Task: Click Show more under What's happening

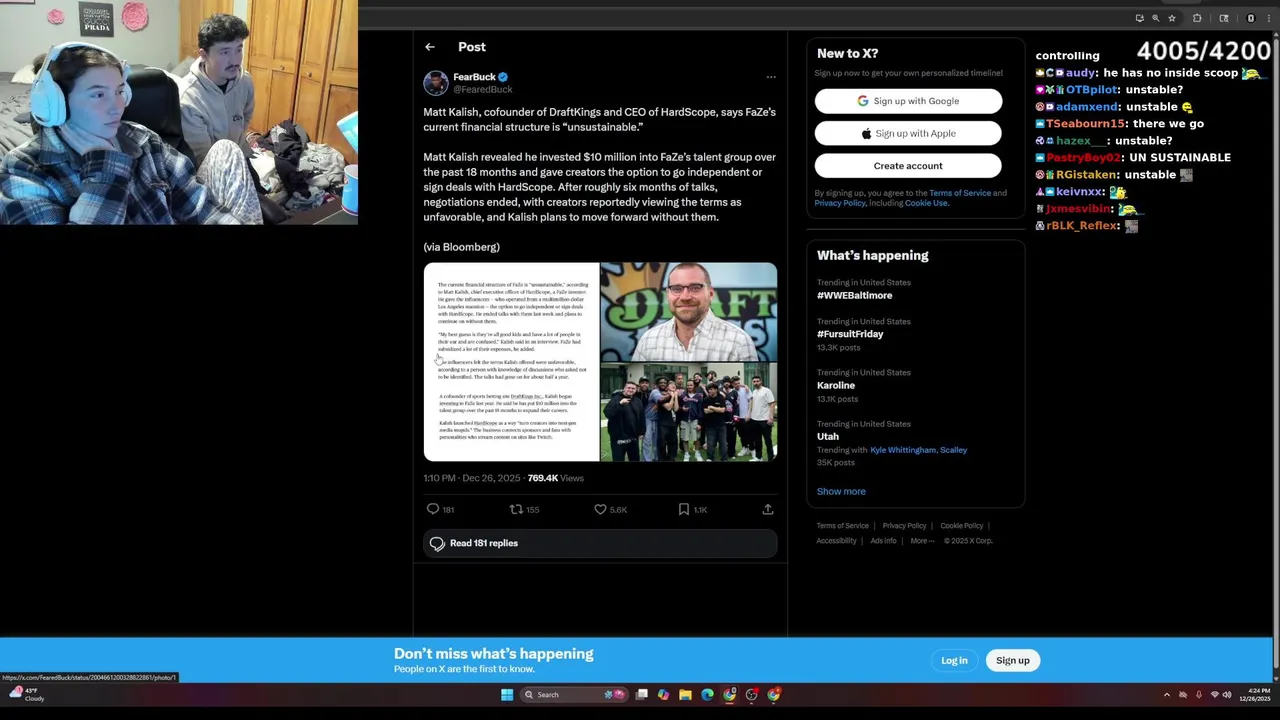Action: (841, 491)
